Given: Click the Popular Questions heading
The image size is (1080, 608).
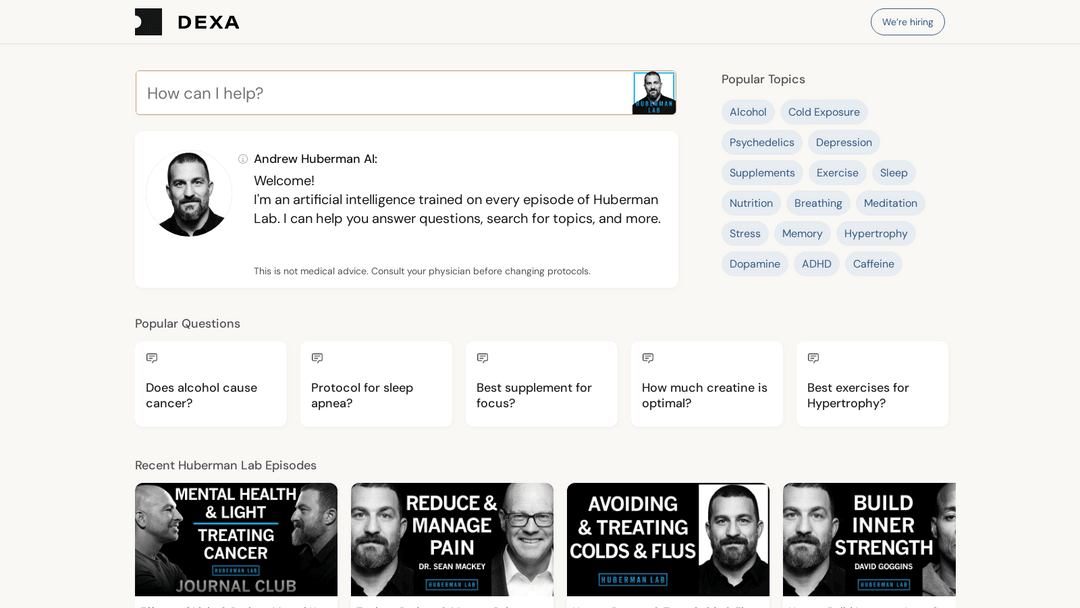Looking at the screenshot, I should coord(187,324).
